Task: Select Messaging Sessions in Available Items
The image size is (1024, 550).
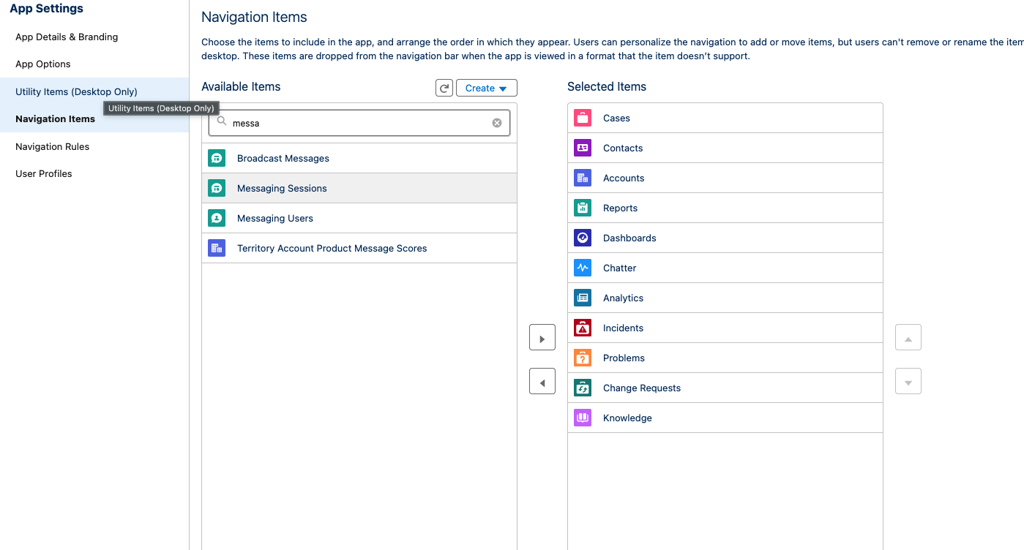Action: [x=359, y=188]
